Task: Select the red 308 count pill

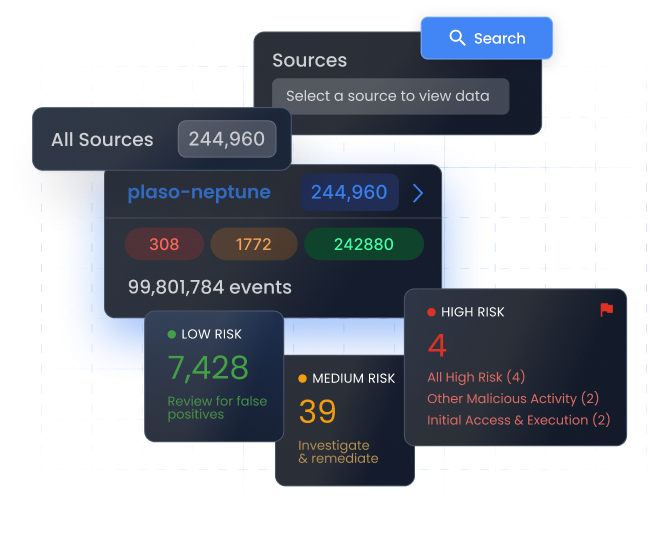Action: click(164, 244)
